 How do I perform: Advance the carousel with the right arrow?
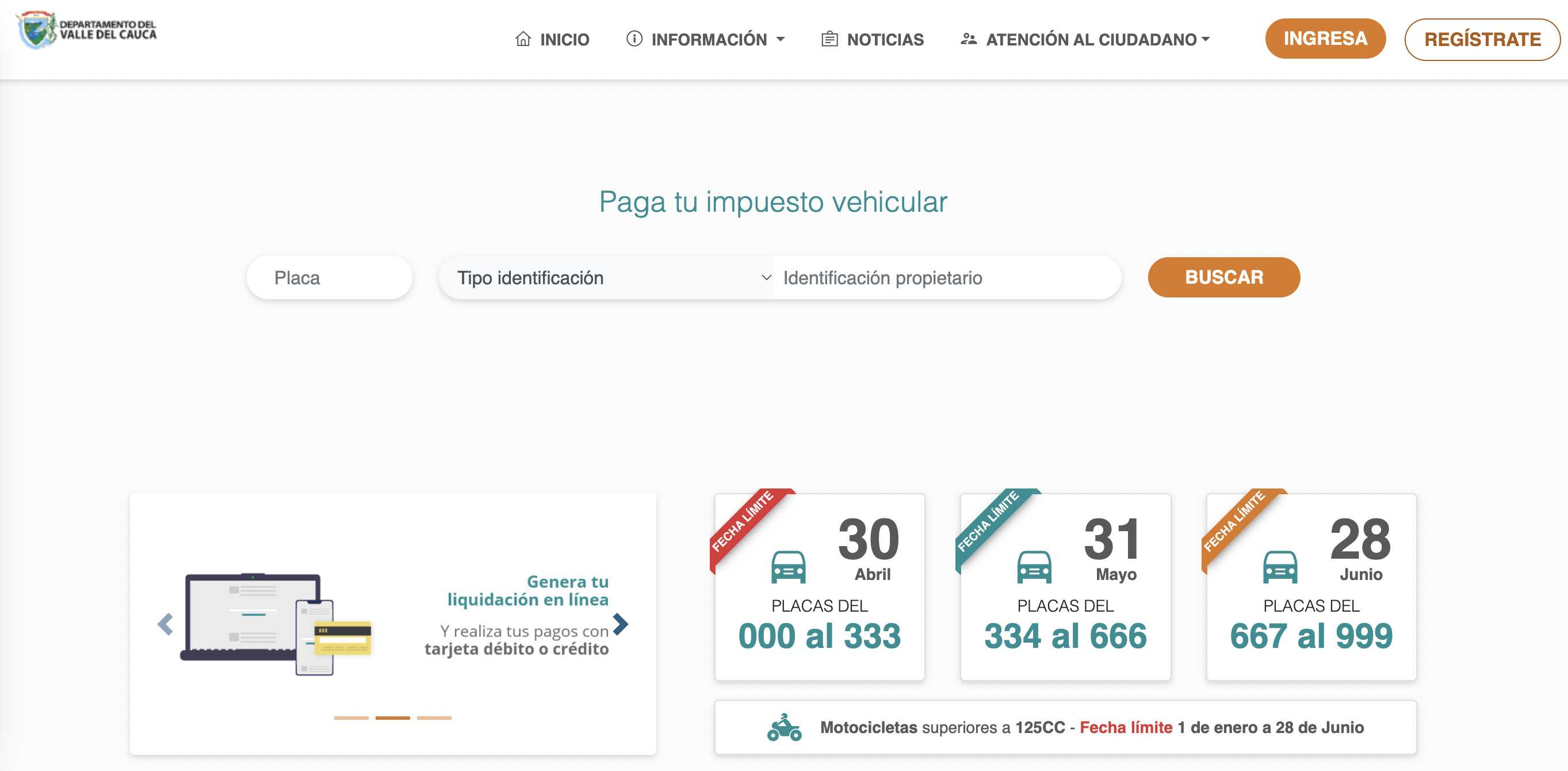pos(619,624)
